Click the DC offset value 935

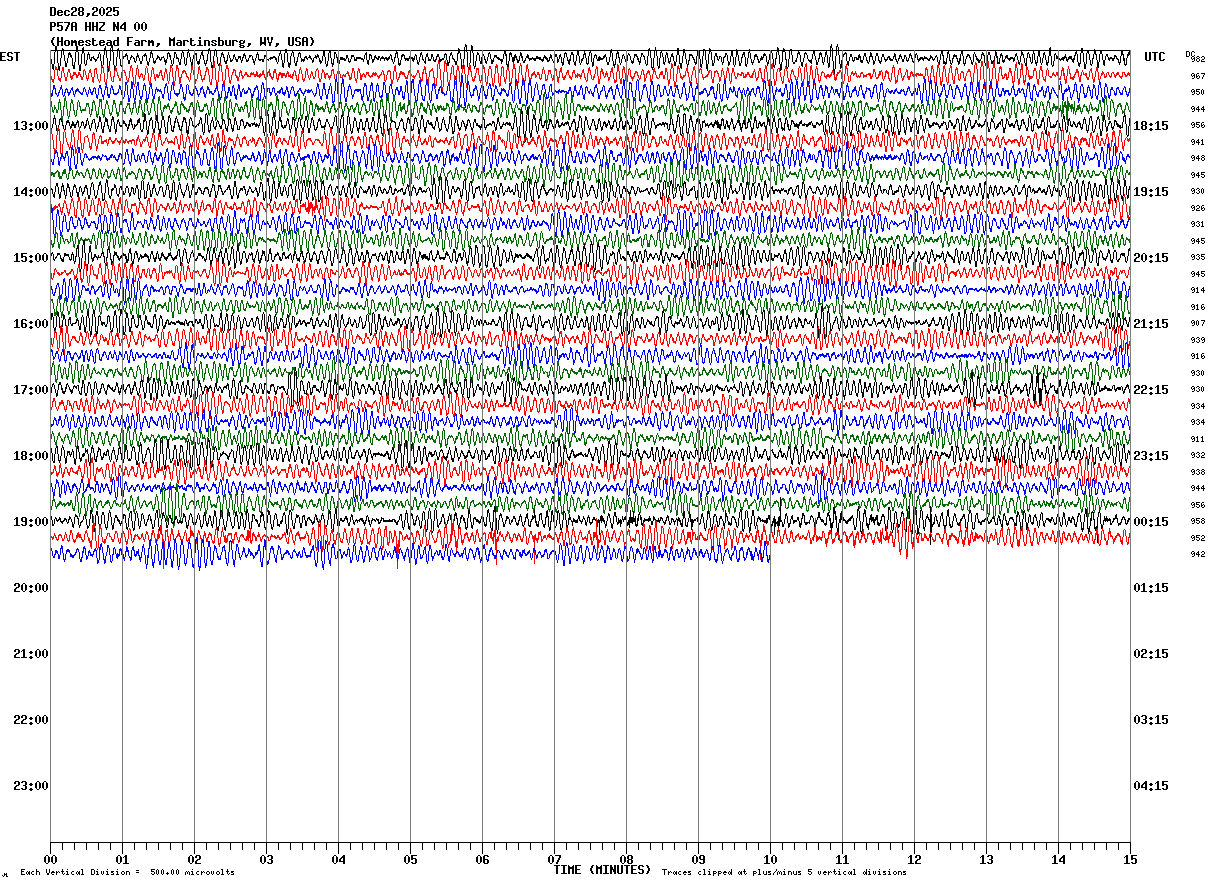[1197, 257]
